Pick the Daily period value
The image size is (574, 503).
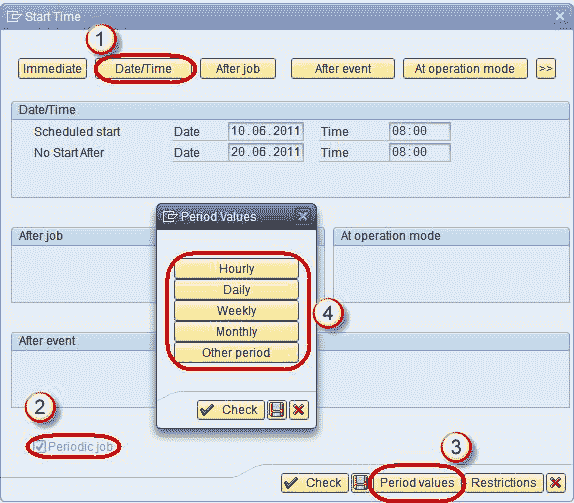pos(236,290)
